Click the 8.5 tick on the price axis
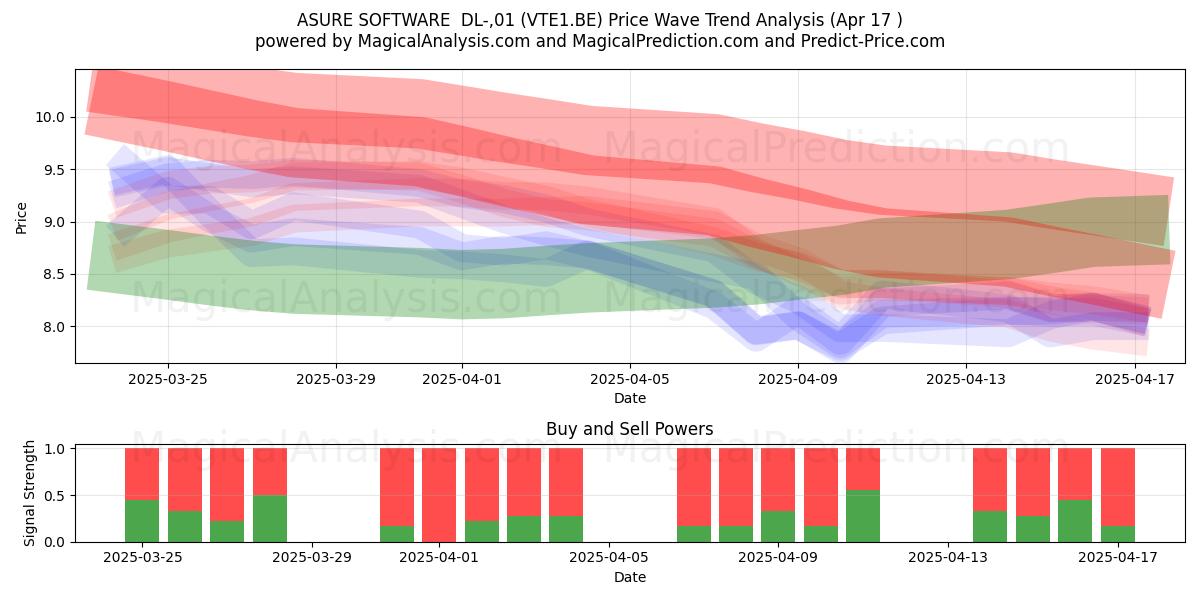Image resolution: width=1200 pixels, height=600 pixels. click(x=54, y=274)
